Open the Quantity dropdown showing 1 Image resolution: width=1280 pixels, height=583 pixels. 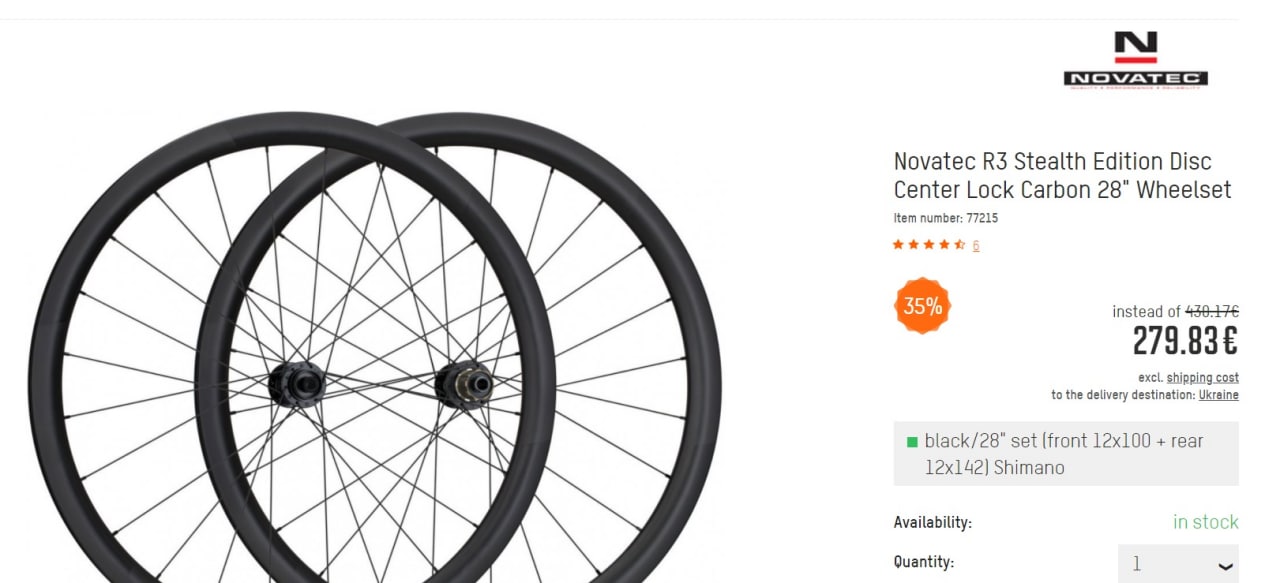pyautogui.click(x=1177, y=564)
